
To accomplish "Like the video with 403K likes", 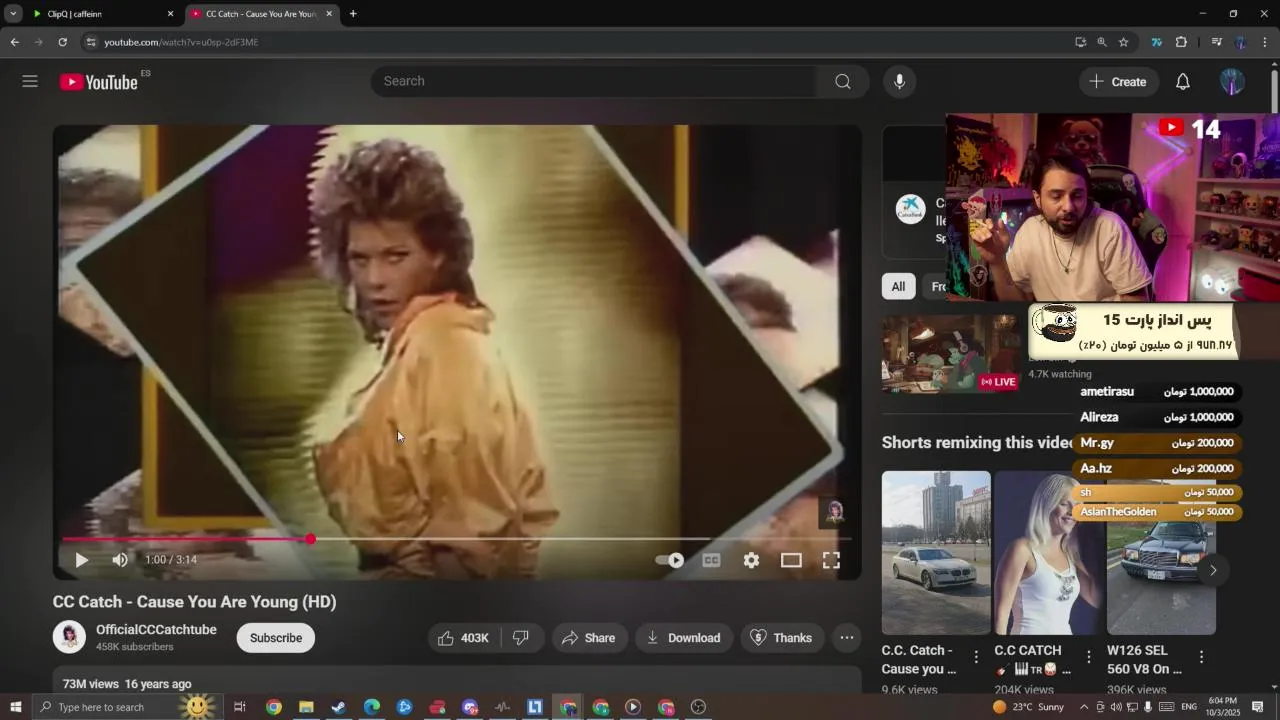I will 463,638.
